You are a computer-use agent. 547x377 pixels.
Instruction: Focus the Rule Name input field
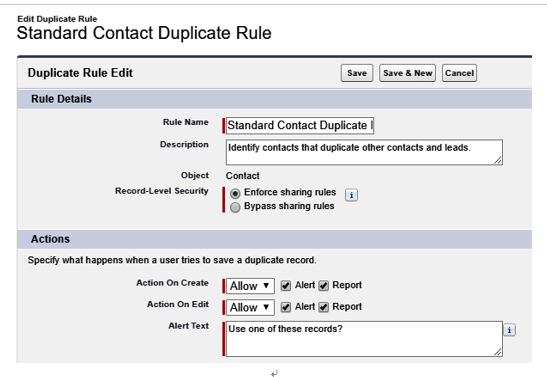tap(300, 125)
